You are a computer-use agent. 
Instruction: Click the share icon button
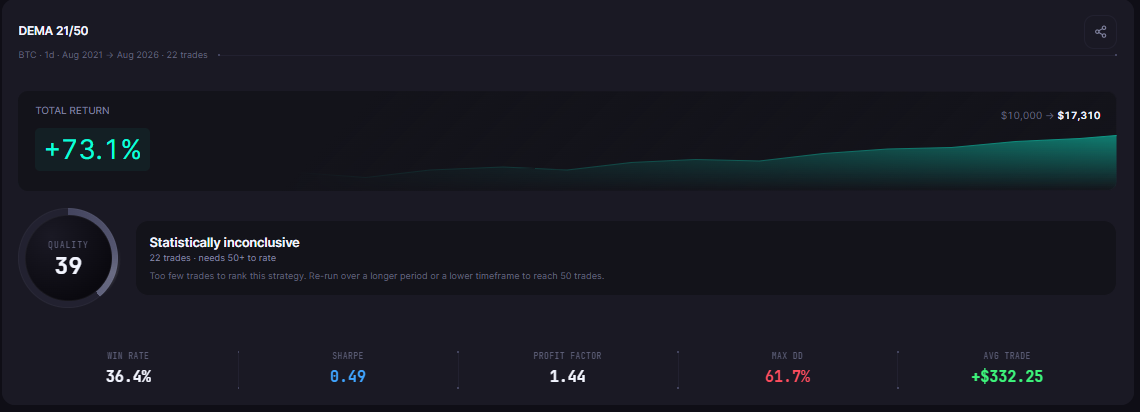coord(1100,32)
